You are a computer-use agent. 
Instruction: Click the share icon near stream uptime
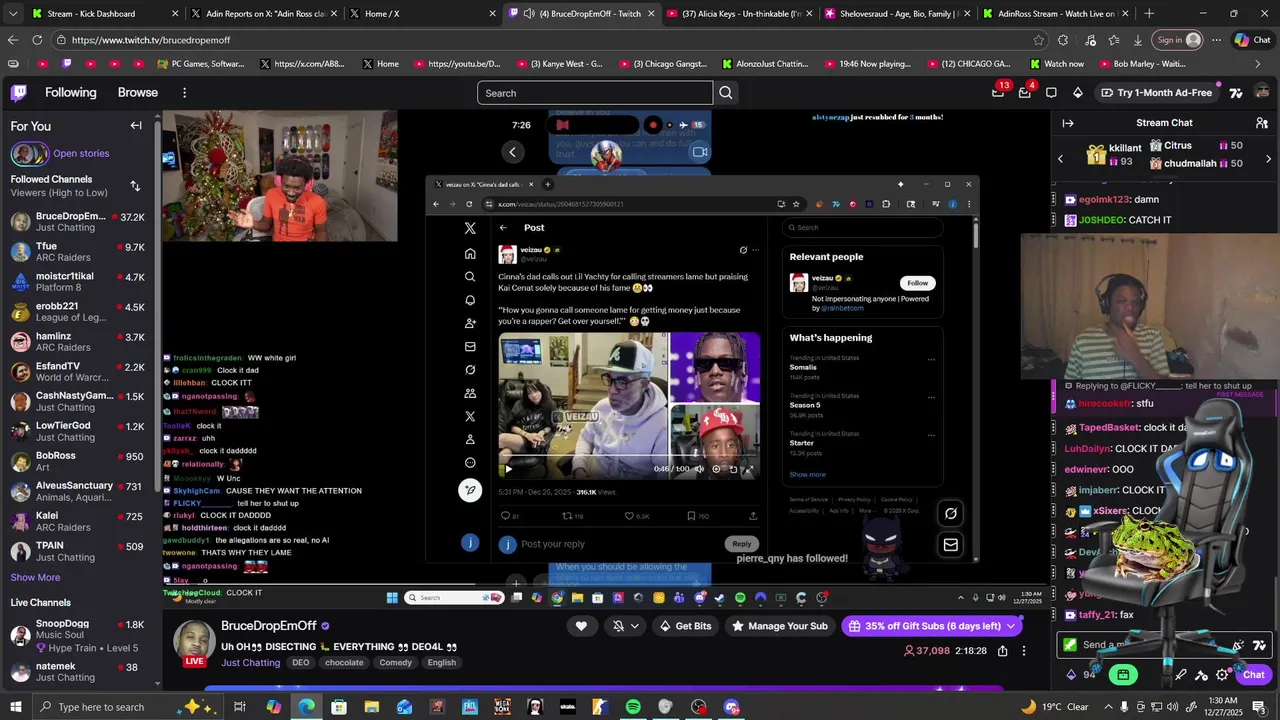pos(1002,651)
